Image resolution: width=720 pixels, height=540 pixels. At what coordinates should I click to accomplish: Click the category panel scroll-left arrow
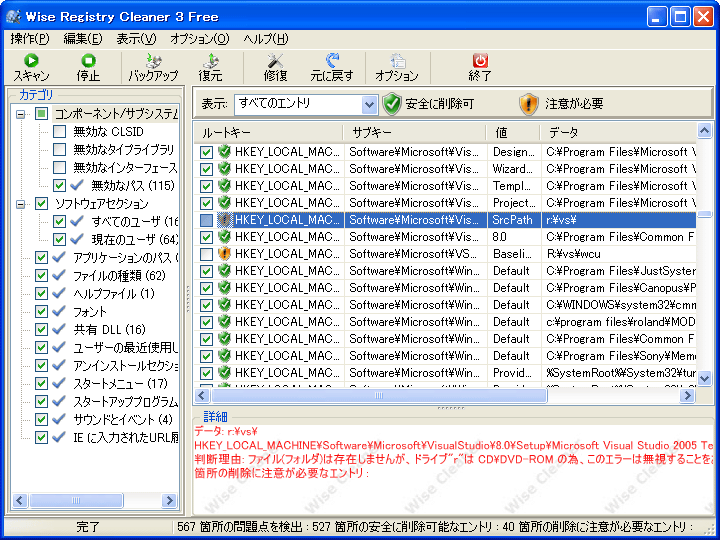pyautogui.click(x=20, y=500)
